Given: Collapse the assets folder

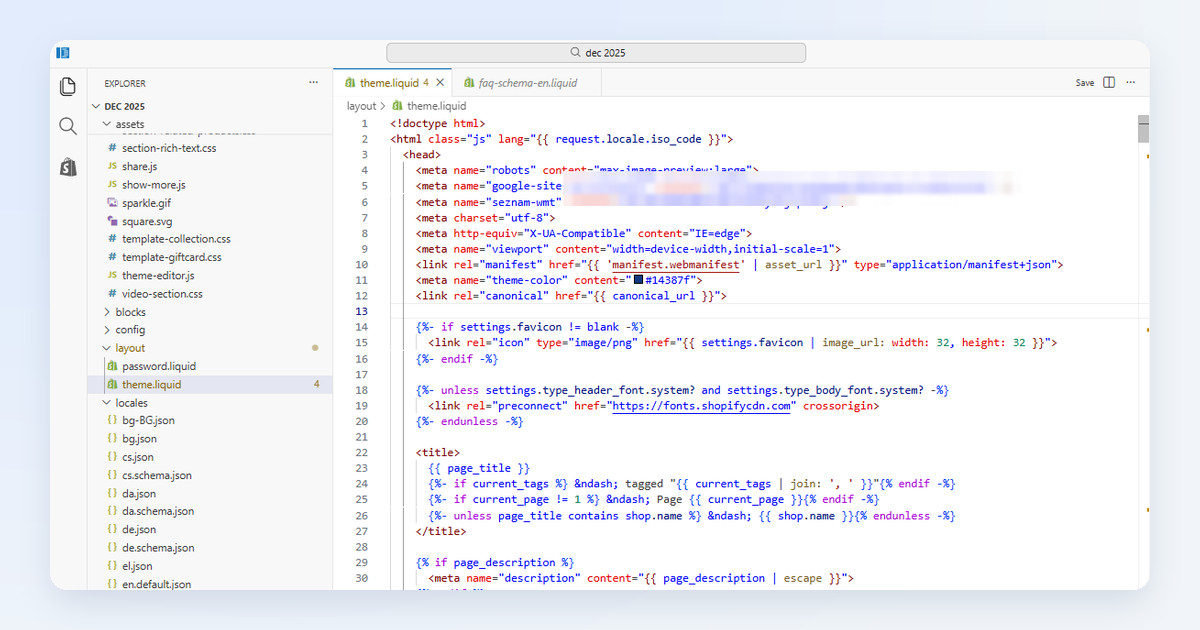Looking at the screenshot, I should [x=130, y=124].
